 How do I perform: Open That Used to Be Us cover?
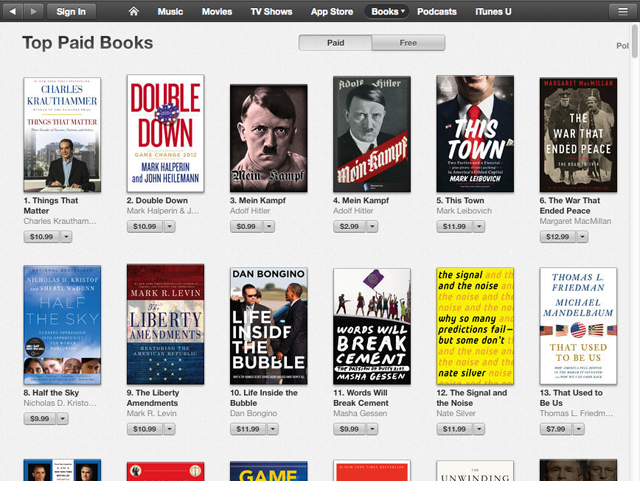click(x=578, y=326)
